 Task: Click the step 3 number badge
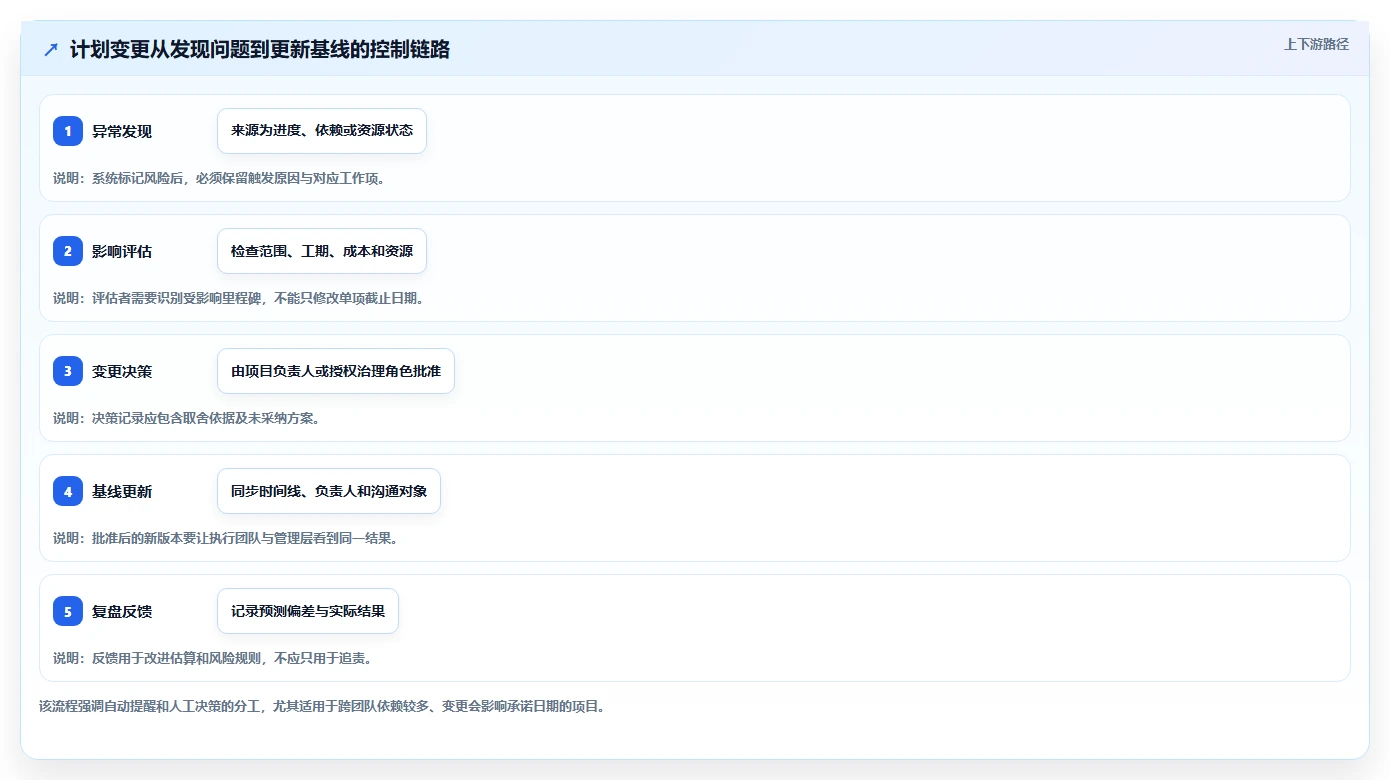coord(68,371)
